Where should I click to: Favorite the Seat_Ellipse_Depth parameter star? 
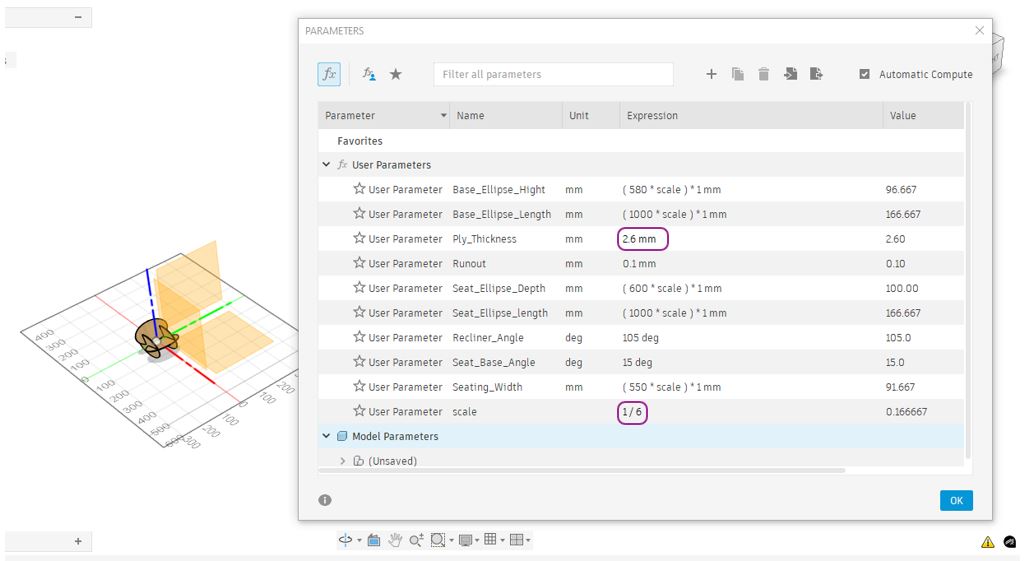[x=359, y=287]
